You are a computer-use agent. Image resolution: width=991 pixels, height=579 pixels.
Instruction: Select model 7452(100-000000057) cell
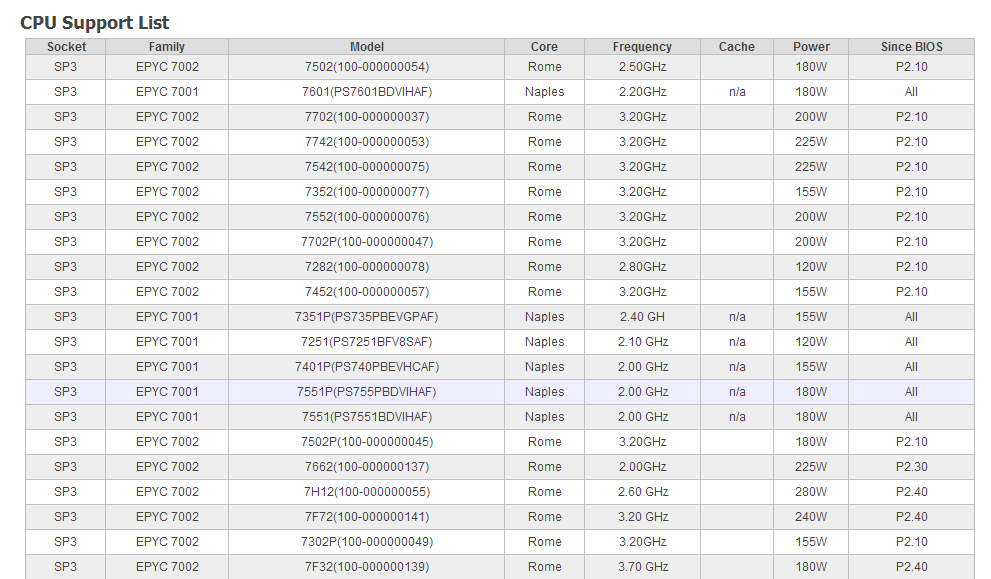(x=367, y=291)
